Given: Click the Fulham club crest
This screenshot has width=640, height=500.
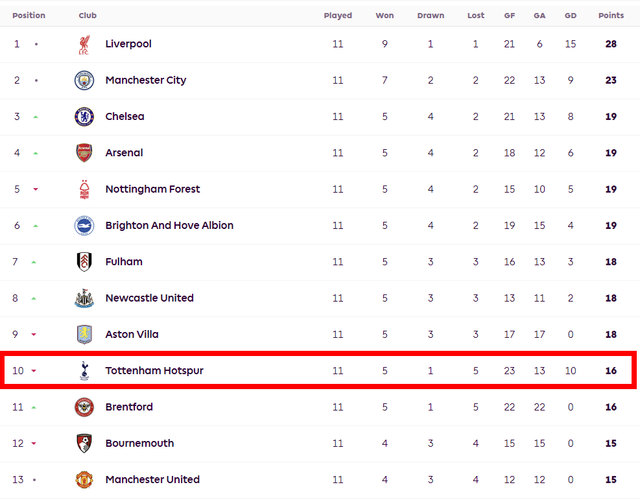Looking at the screenshot, I should pos(84,262).
